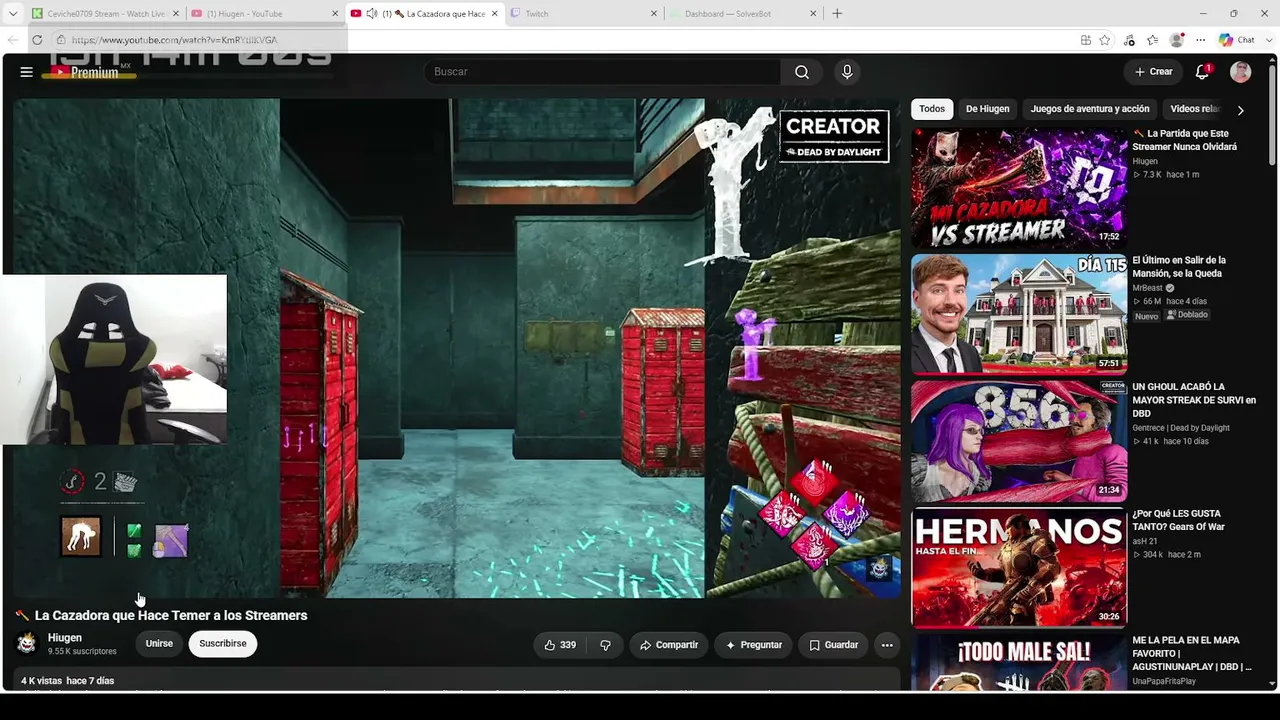The width and height of the screenshot is (1280, 720).
Task: Click the video title 'La Cazadora que Hace Temer'
Action: tap(171, 615)
